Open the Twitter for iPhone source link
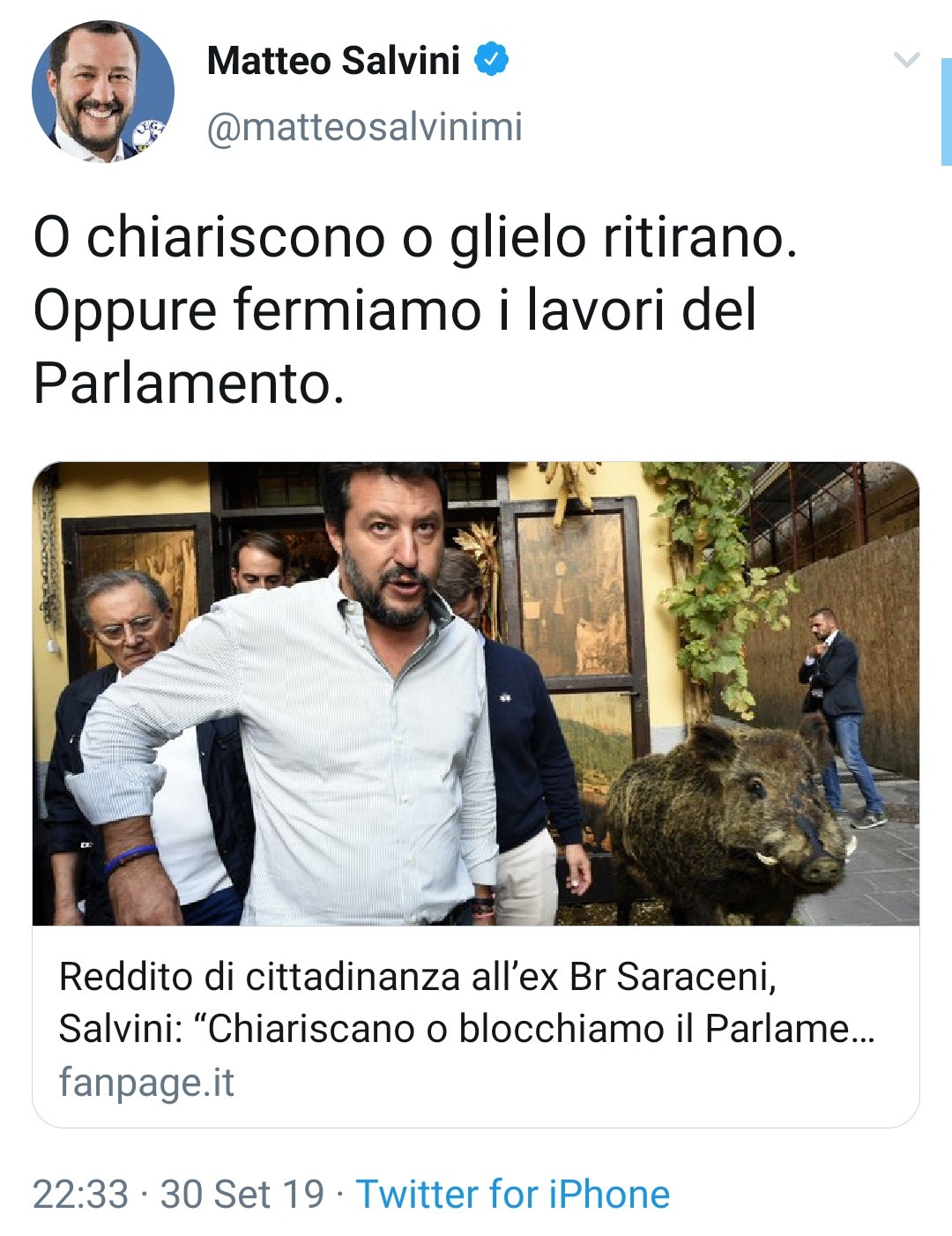This screenshot has height=1236, width=952. tap(512, 1194)
